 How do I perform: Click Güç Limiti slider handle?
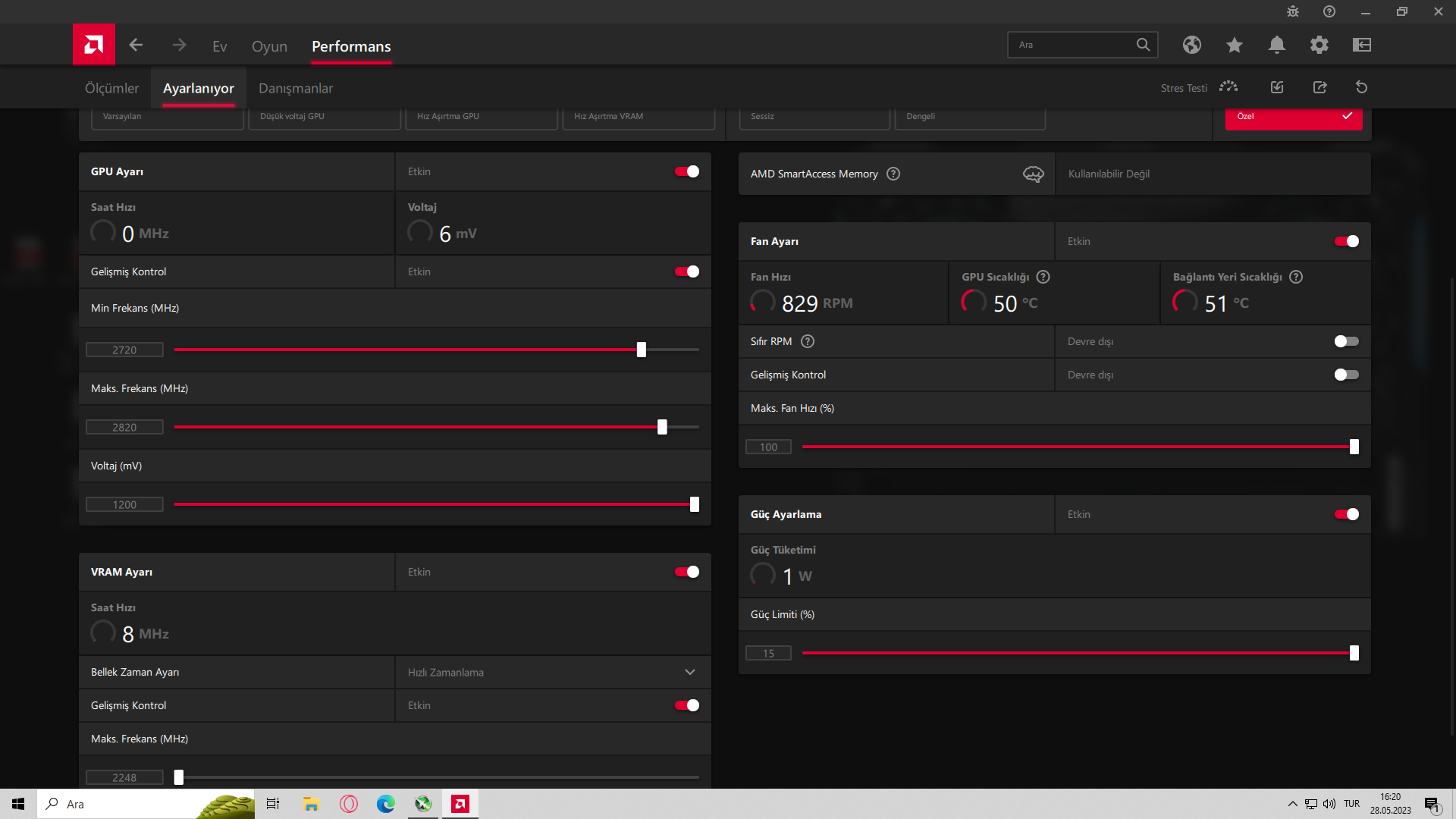[x=1354, y=653]
